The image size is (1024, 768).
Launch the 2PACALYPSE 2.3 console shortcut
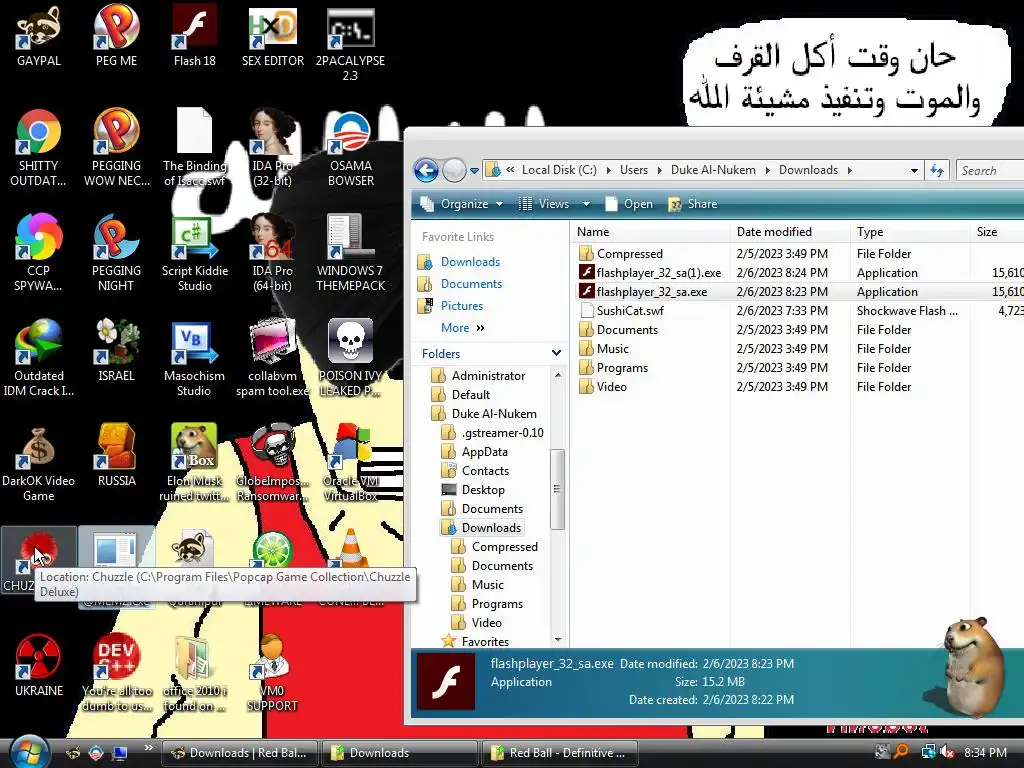[x=350, y=44]
